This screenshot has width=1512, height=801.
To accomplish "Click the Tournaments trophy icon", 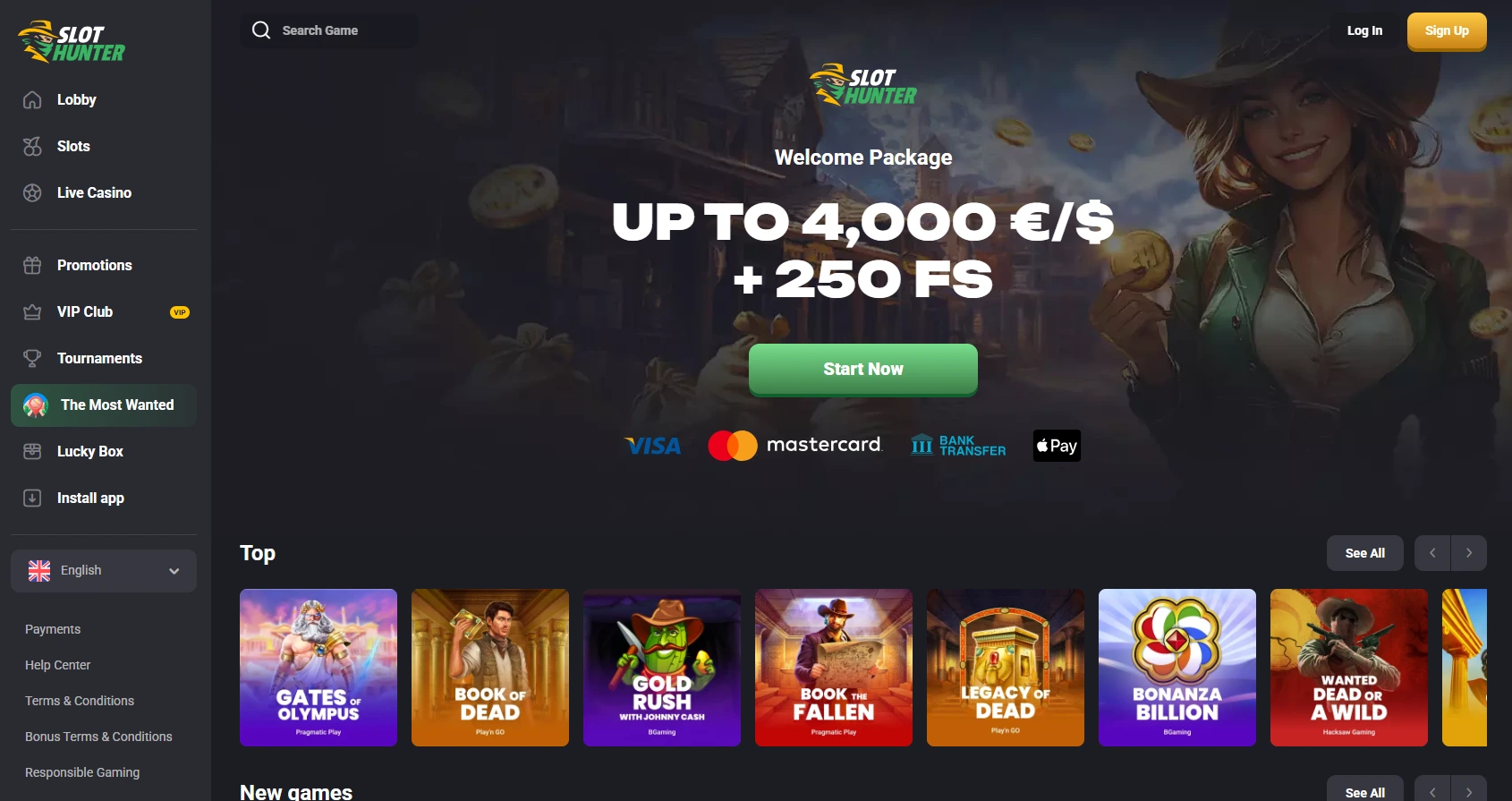I will 32,359.
